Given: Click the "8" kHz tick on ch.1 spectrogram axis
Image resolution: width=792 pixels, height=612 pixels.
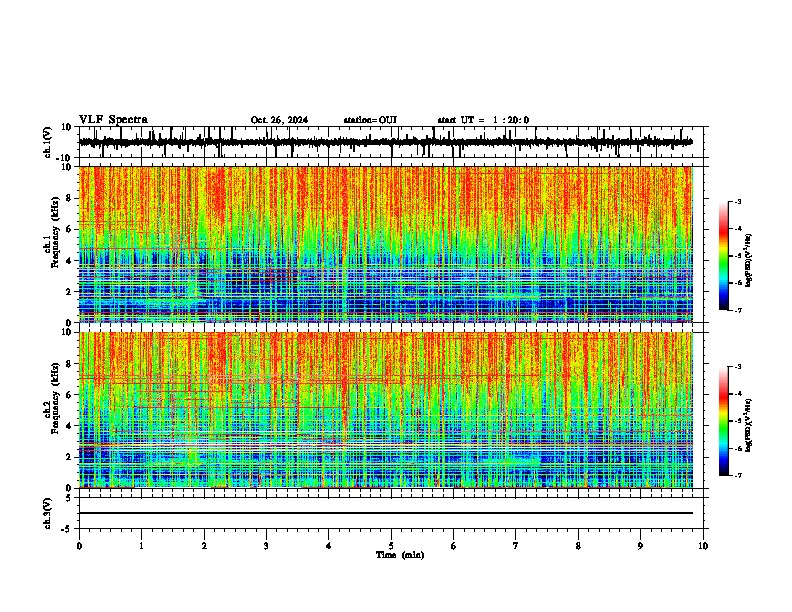Looking at the screenshot, I should click(70, 198).
